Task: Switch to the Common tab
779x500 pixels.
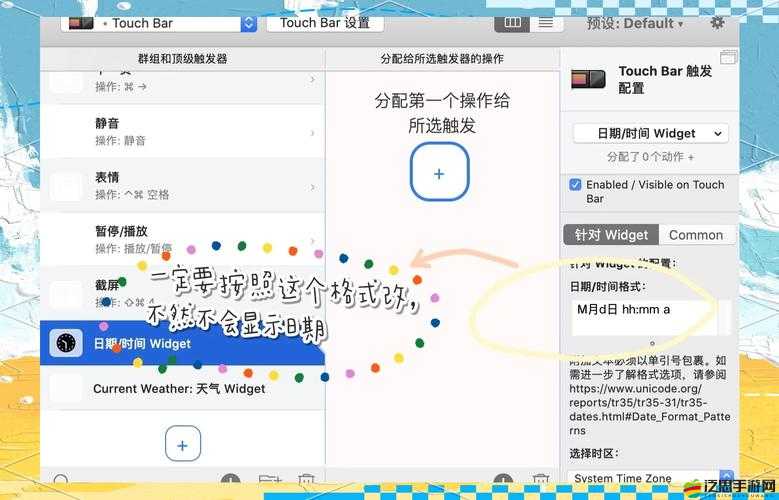Action: coord(696,235)
